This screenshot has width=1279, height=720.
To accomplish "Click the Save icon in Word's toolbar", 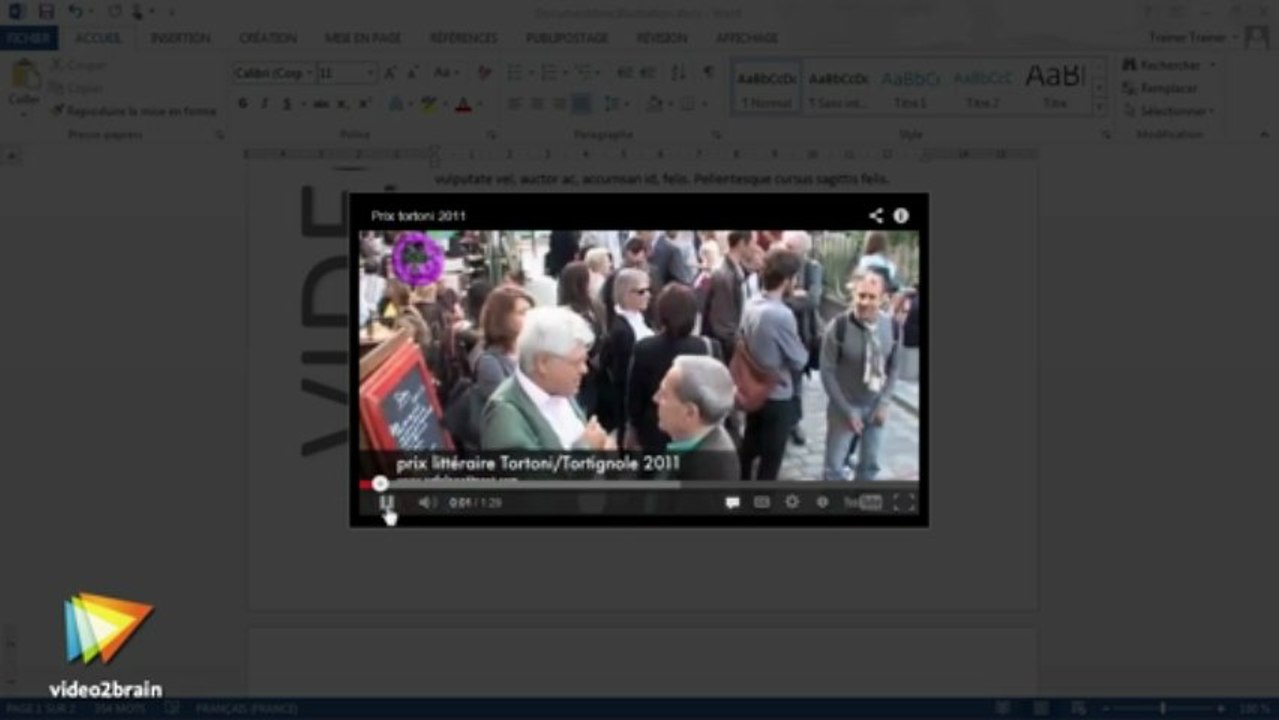I will [x=46, y=12].
